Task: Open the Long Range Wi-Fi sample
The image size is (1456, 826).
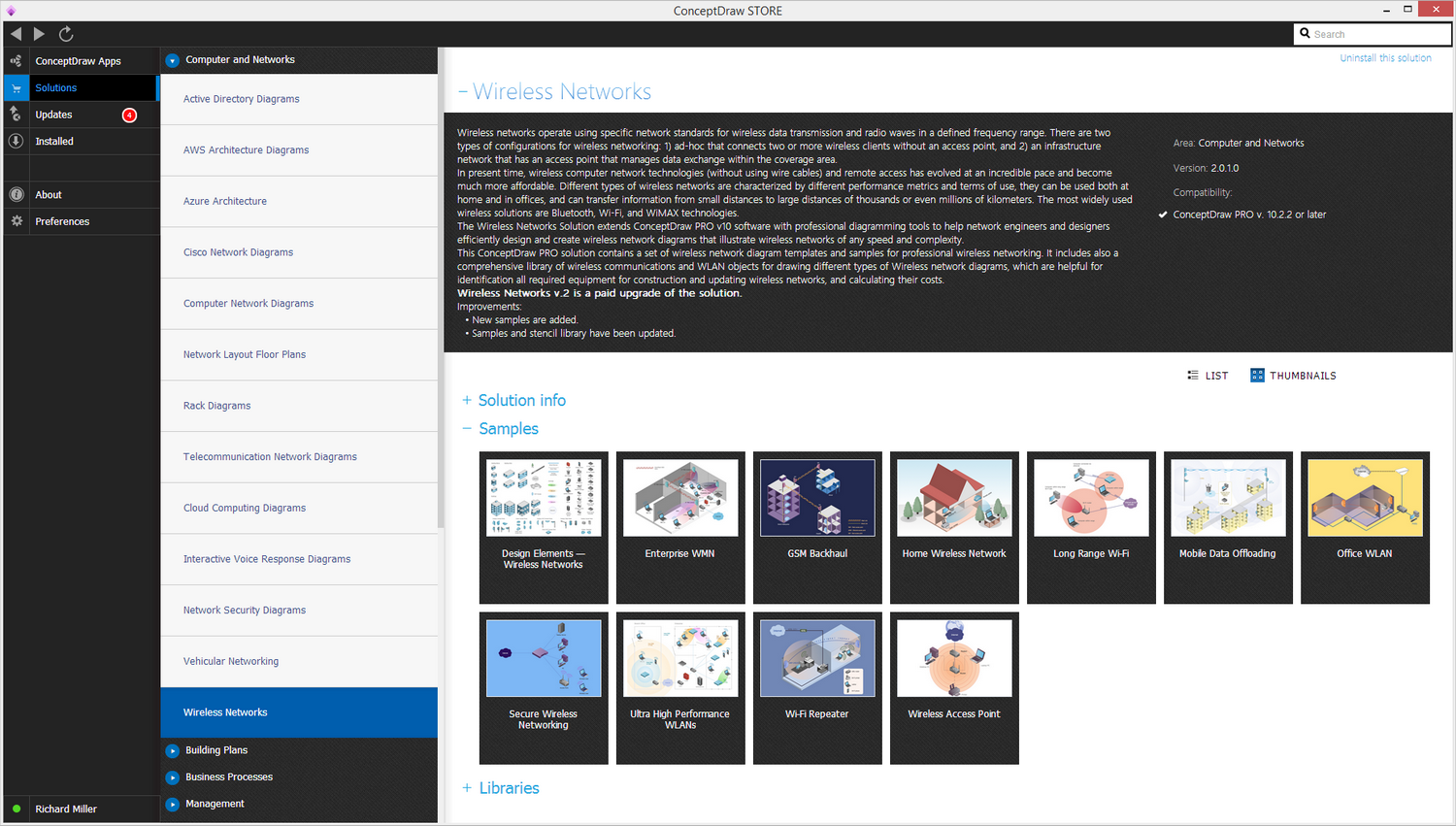Action: 1091,527
